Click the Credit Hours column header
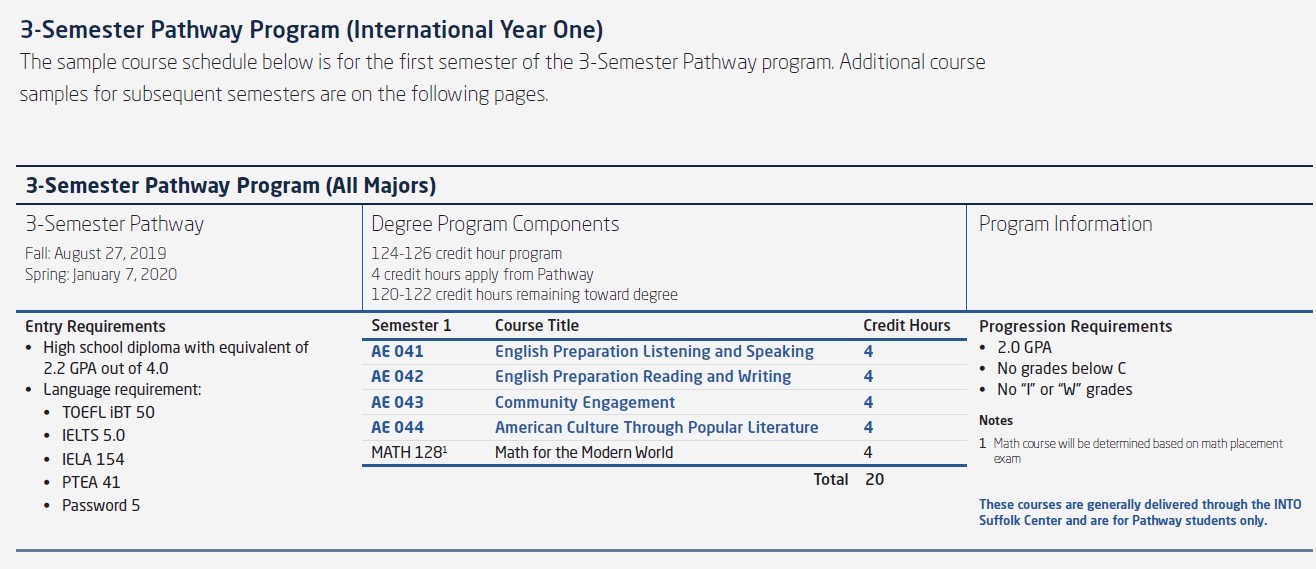 click(x=907, y=326)
